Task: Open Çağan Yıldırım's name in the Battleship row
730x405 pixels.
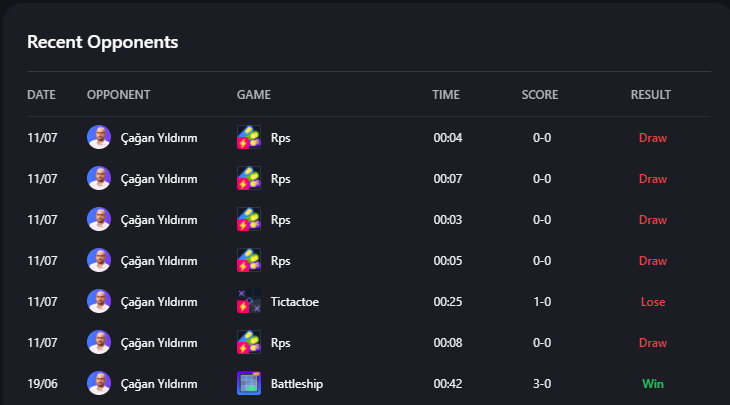Action: pyautogui.click(x=159, y=383)
